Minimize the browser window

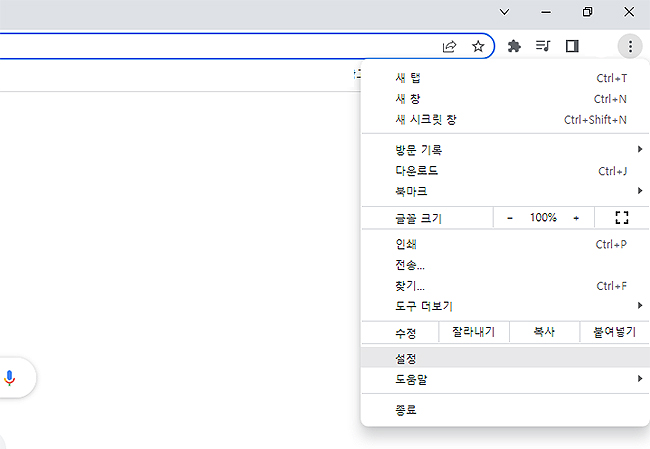[546, 12]
